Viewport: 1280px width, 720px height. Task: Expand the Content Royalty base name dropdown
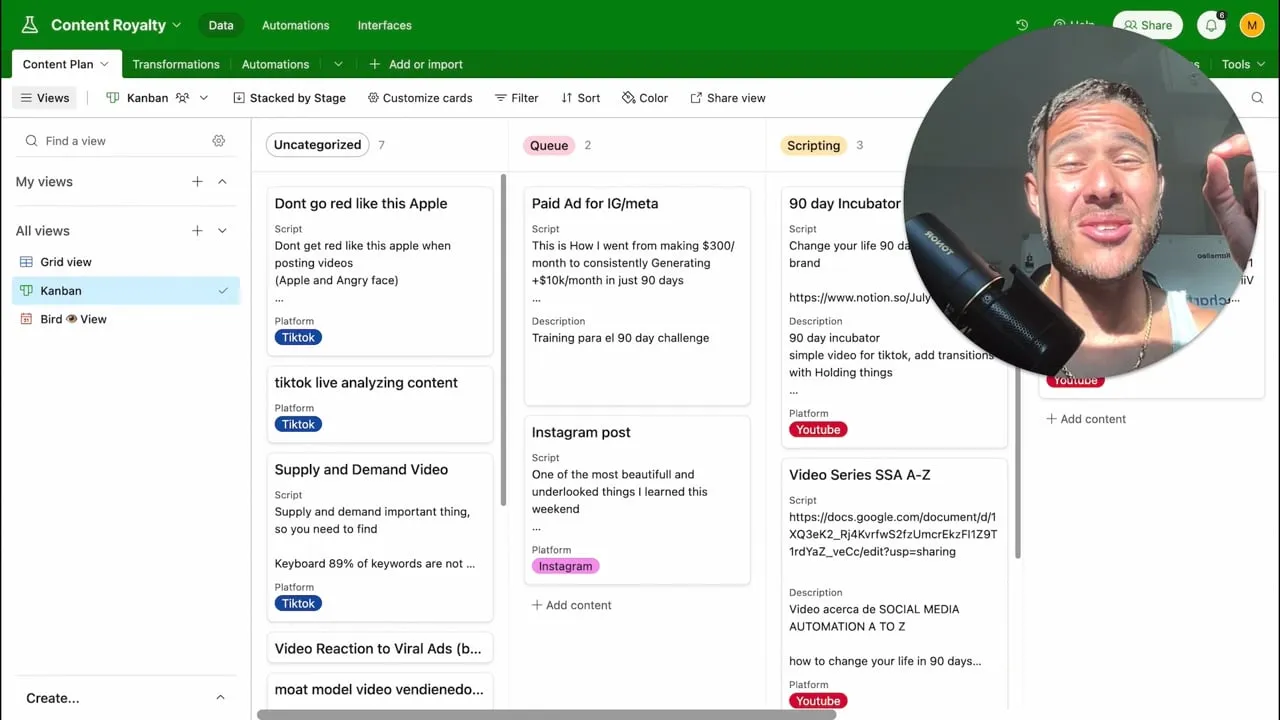tap(177, 25)
